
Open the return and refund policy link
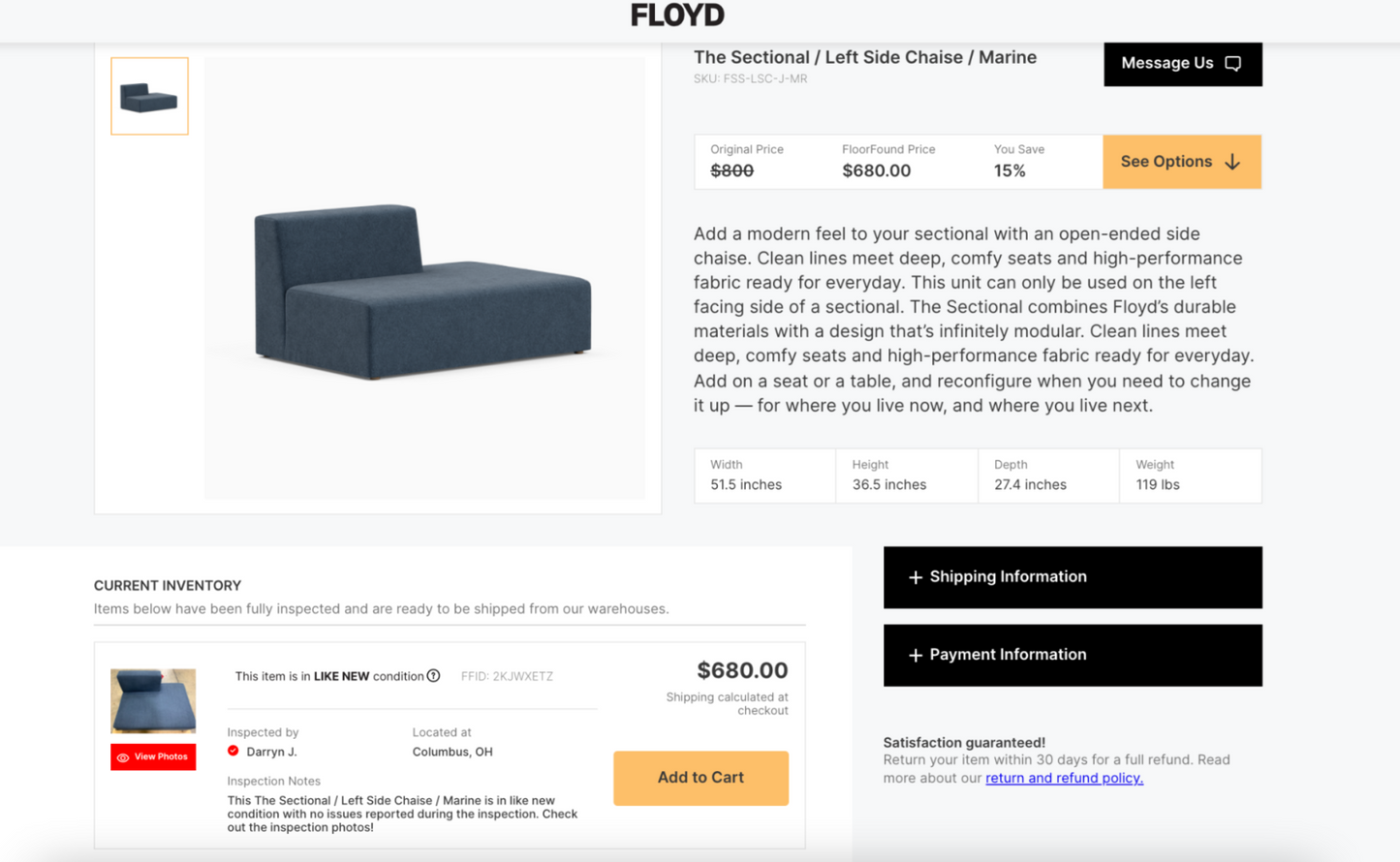(x=1064, y=778)
